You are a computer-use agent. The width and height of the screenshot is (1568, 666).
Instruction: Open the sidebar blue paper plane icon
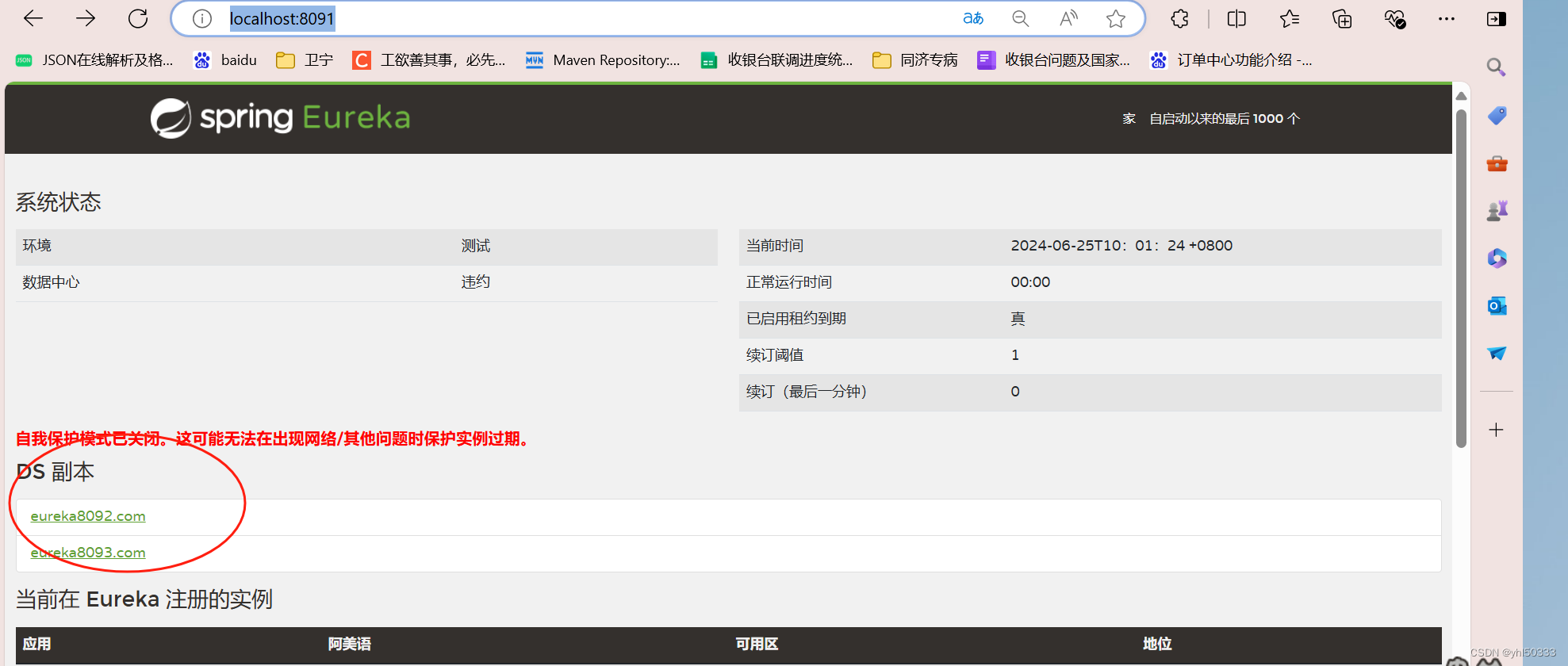pyautogui.click(x=1497, y=354)
